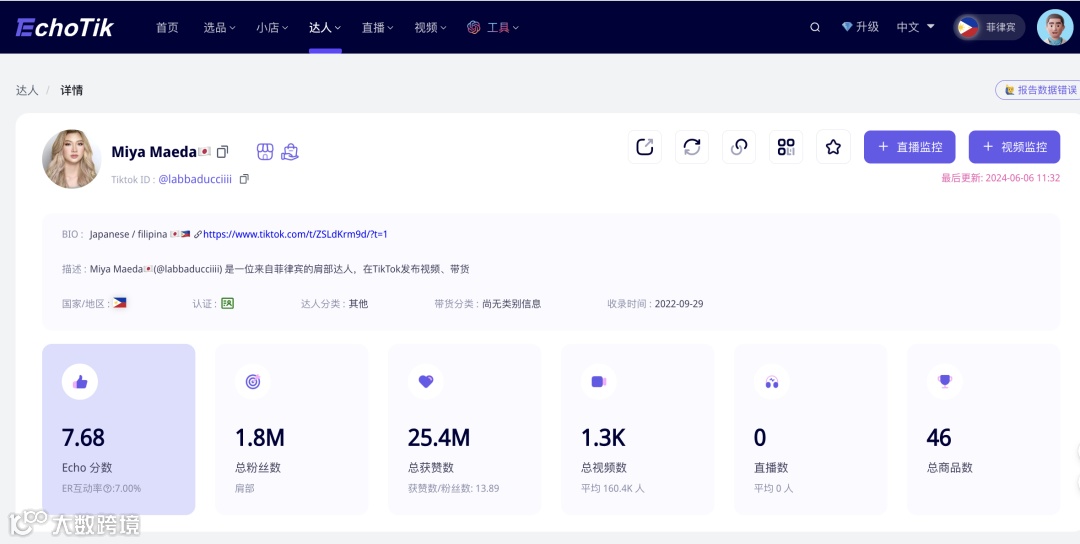
Task: Click the 达人 breadcrumb link
Action: [27, 90]
